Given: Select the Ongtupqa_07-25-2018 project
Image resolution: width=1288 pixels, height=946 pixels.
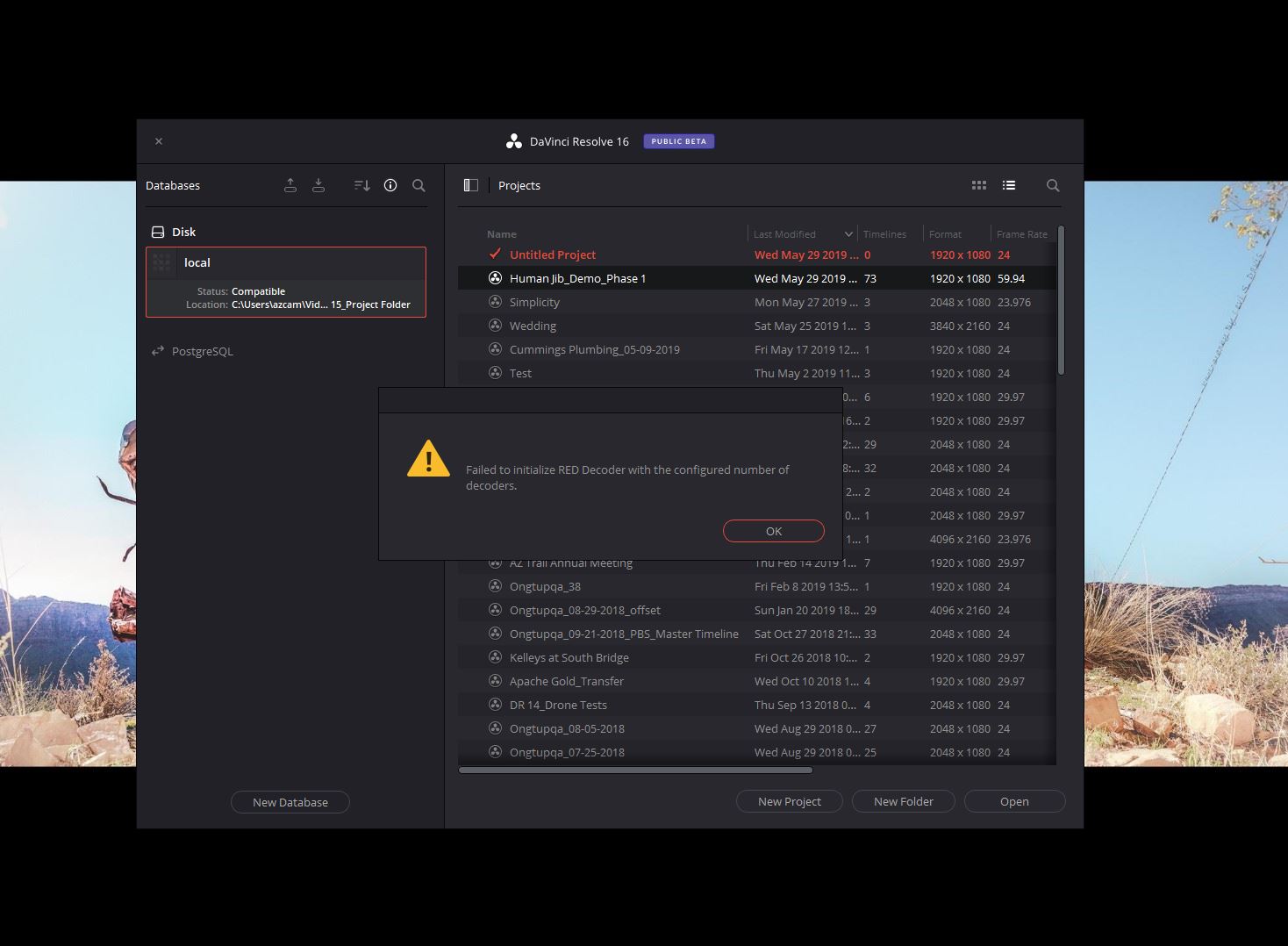Looking at the screenshot, I should click(756, 752).
